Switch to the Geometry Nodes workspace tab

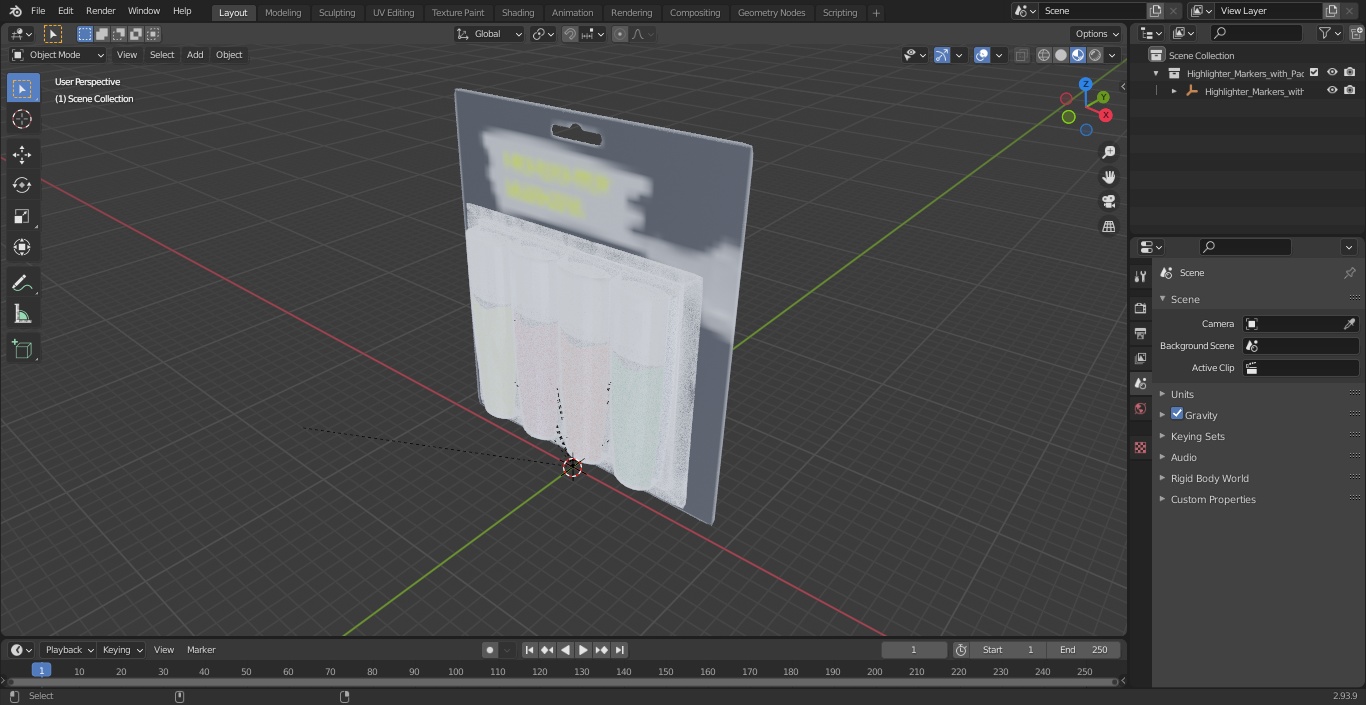[771, 12]
